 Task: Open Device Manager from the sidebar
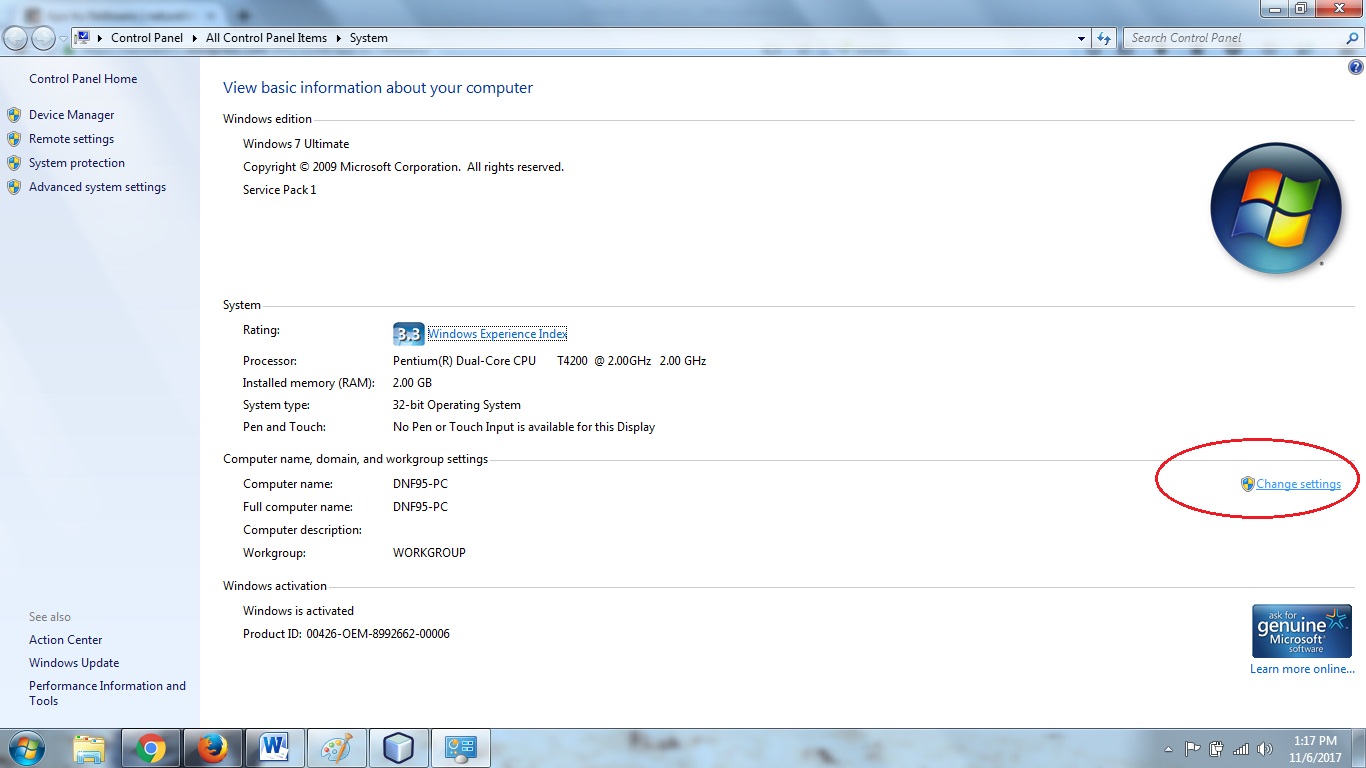point(71,115)
